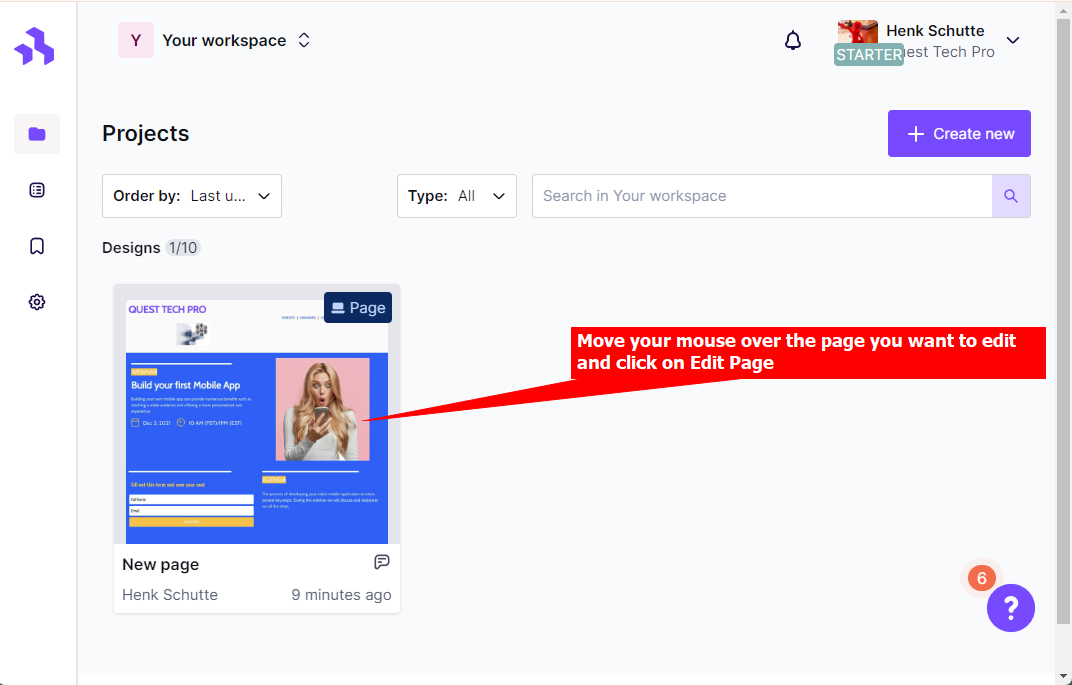Click the Henk Schutte author text on card
The height and width of the screenshot is (685, 1072).
click(170, 595)
